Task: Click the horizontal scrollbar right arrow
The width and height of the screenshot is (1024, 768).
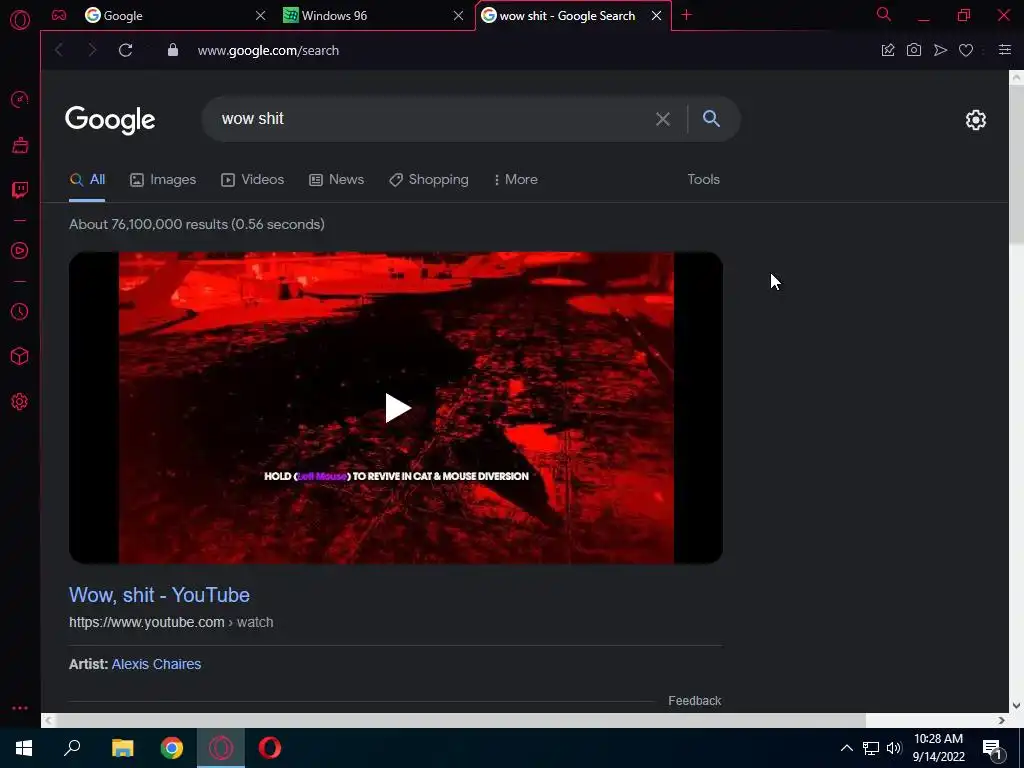Action: coord(1002,720)
